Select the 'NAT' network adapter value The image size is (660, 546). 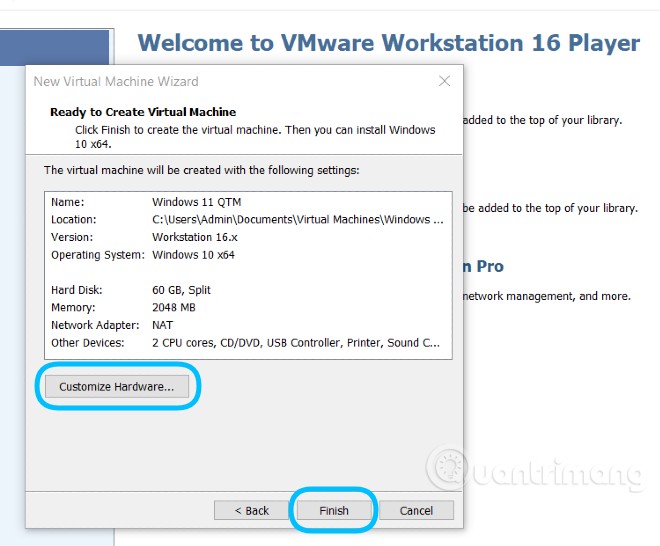[162, 325]
